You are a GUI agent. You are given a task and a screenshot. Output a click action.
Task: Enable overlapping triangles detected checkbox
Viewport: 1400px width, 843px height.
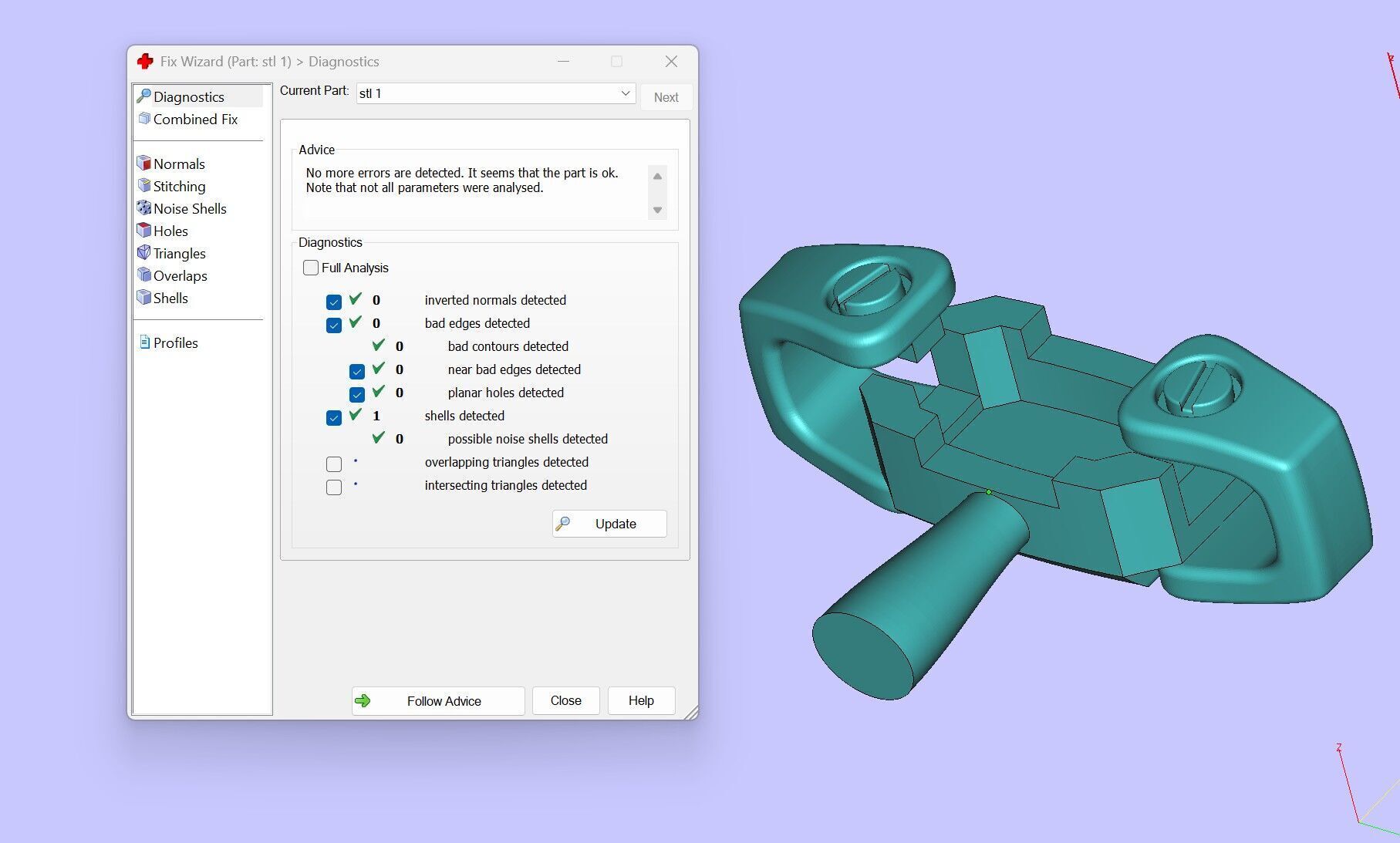(334, 464)
